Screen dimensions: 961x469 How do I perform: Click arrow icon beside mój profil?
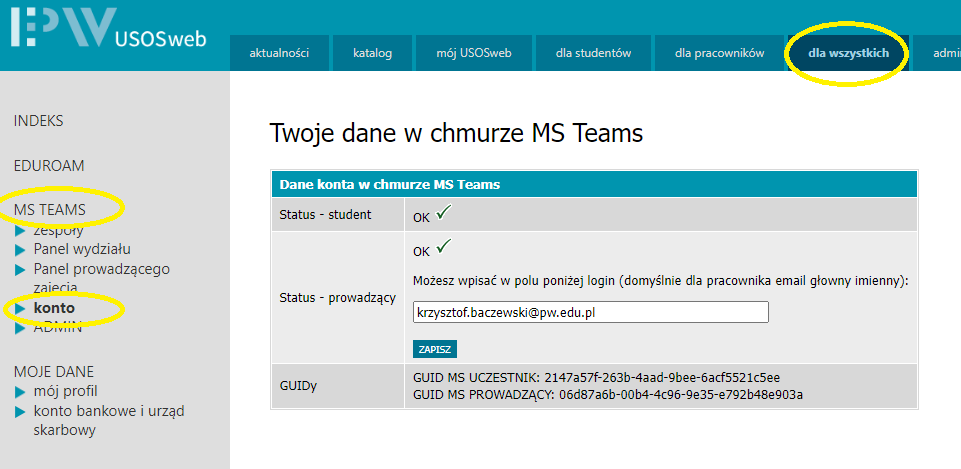pyautogui.click(x=20, y=392)
